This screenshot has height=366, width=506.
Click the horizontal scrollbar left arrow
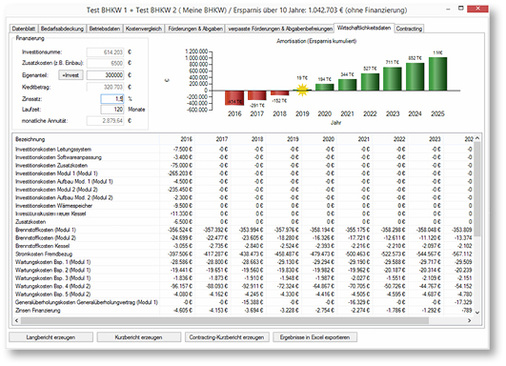point(17,320)
